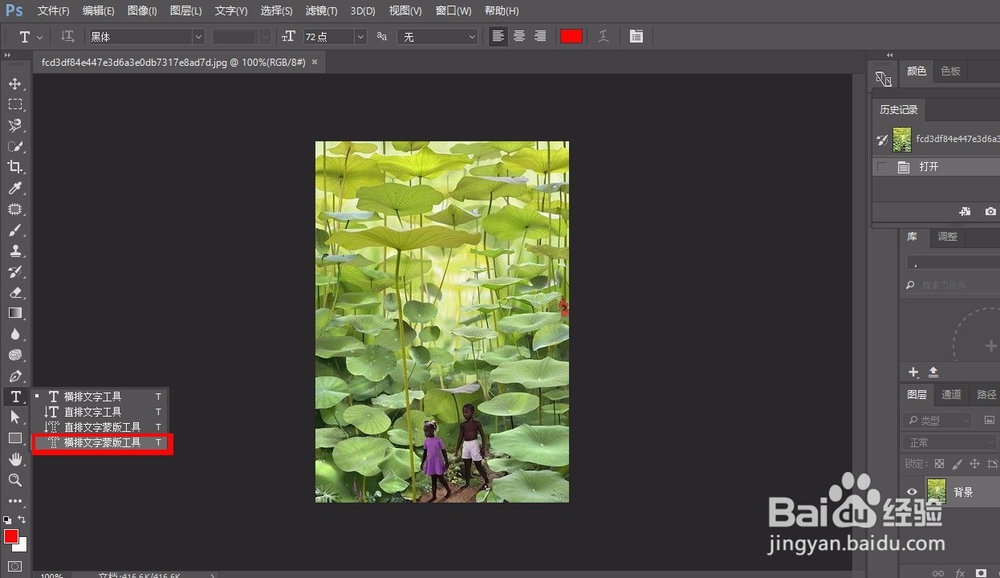Switch to the 色板 tab

pos(950,71)
